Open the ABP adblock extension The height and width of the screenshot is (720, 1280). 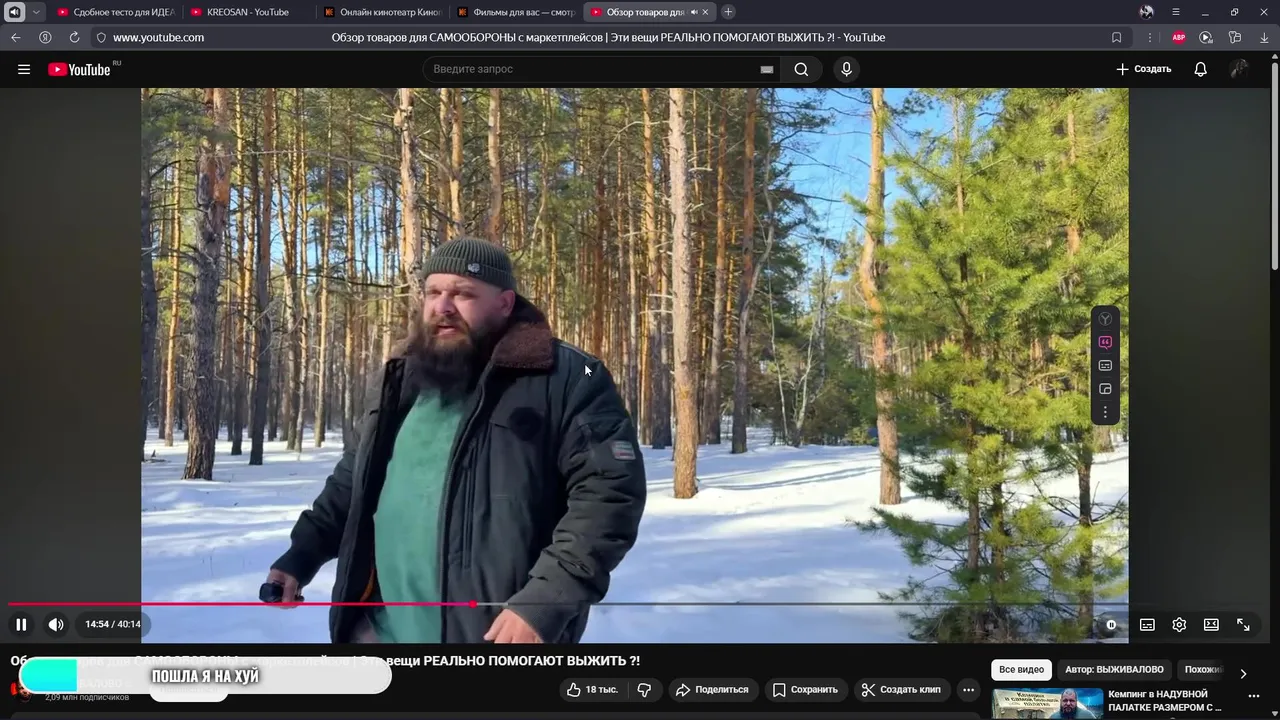click(x=1179, y=37)
